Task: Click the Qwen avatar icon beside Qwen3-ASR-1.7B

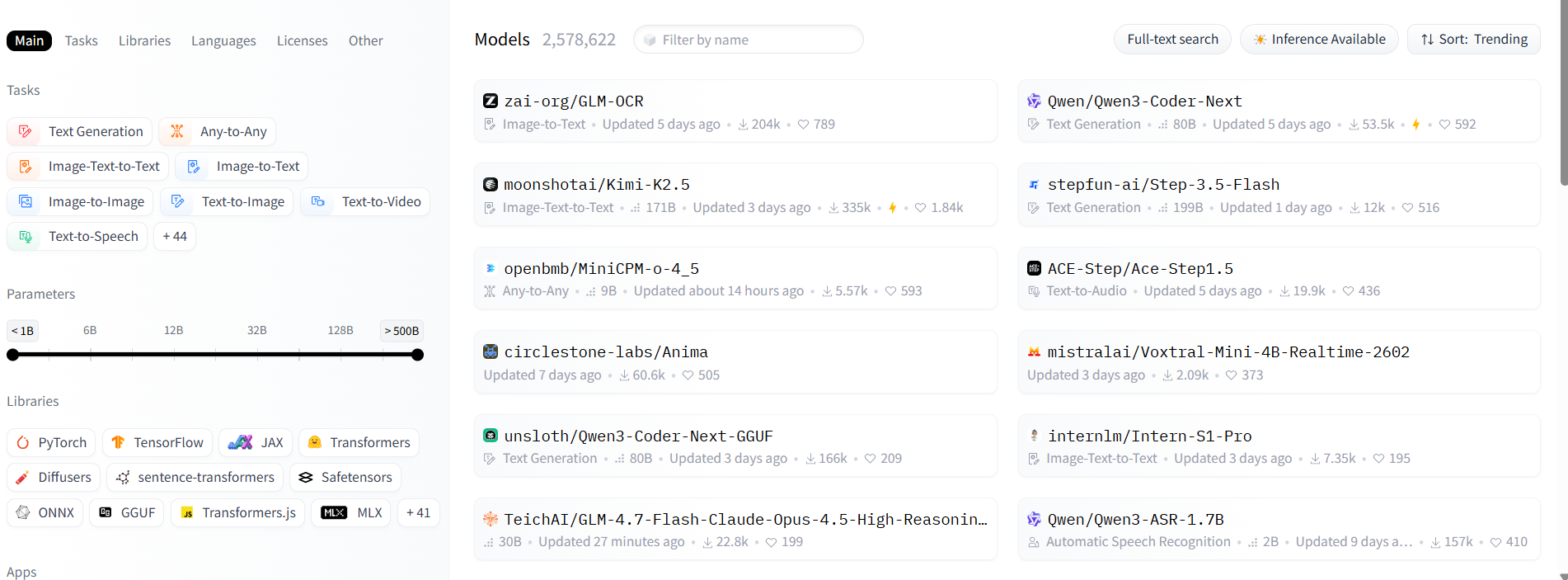Action: (x=1034, y=519)
